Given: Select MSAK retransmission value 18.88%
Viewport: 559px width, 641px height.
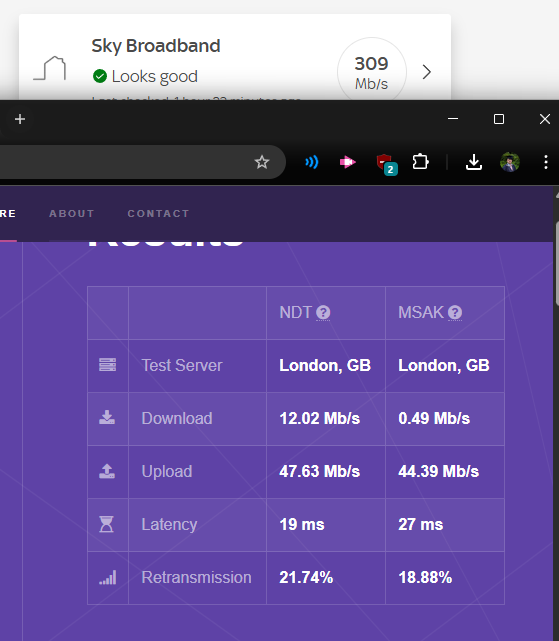Looking at the screenshot, I should tap(425, 578).
